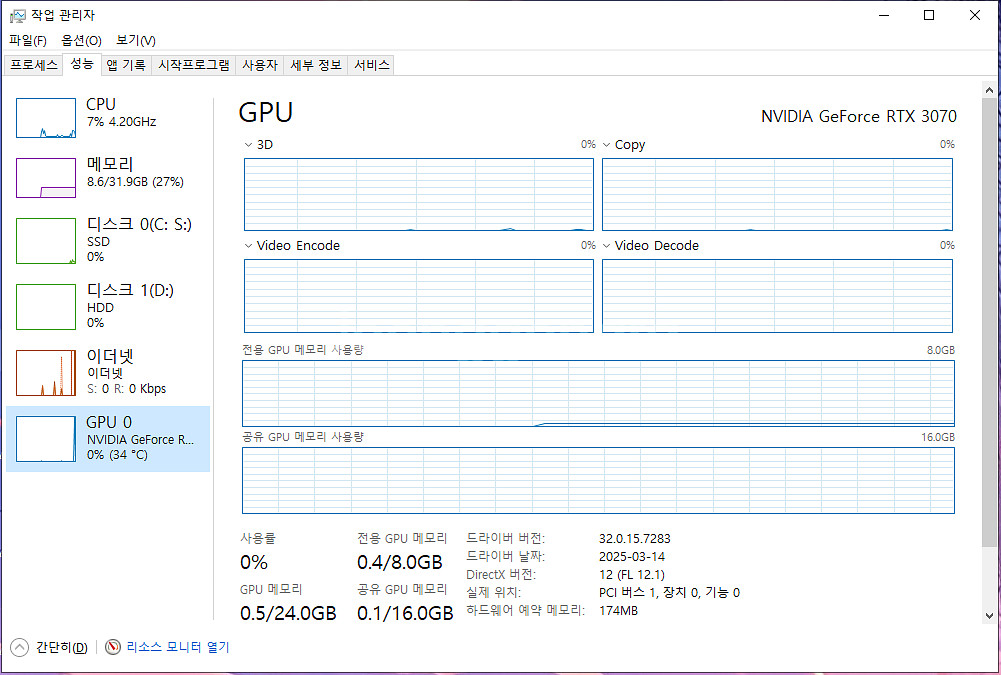The width and height of the screenshot is (1001, 675).
Task: Open the 파일(F) menu
Action: click(x=27, y=40)
